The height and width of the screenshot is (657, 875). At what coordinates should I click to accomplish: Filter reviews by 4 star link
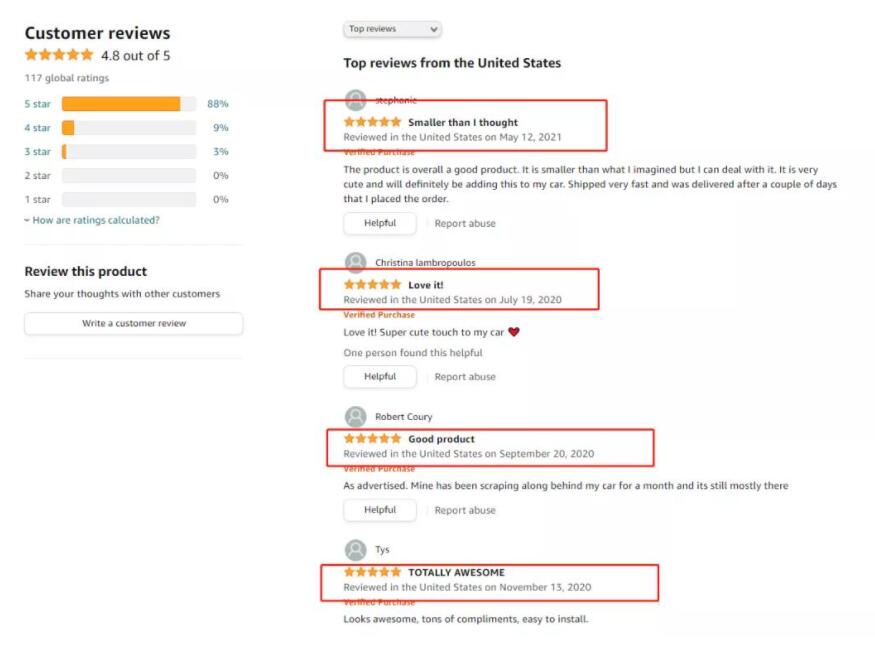pos(37,128)
